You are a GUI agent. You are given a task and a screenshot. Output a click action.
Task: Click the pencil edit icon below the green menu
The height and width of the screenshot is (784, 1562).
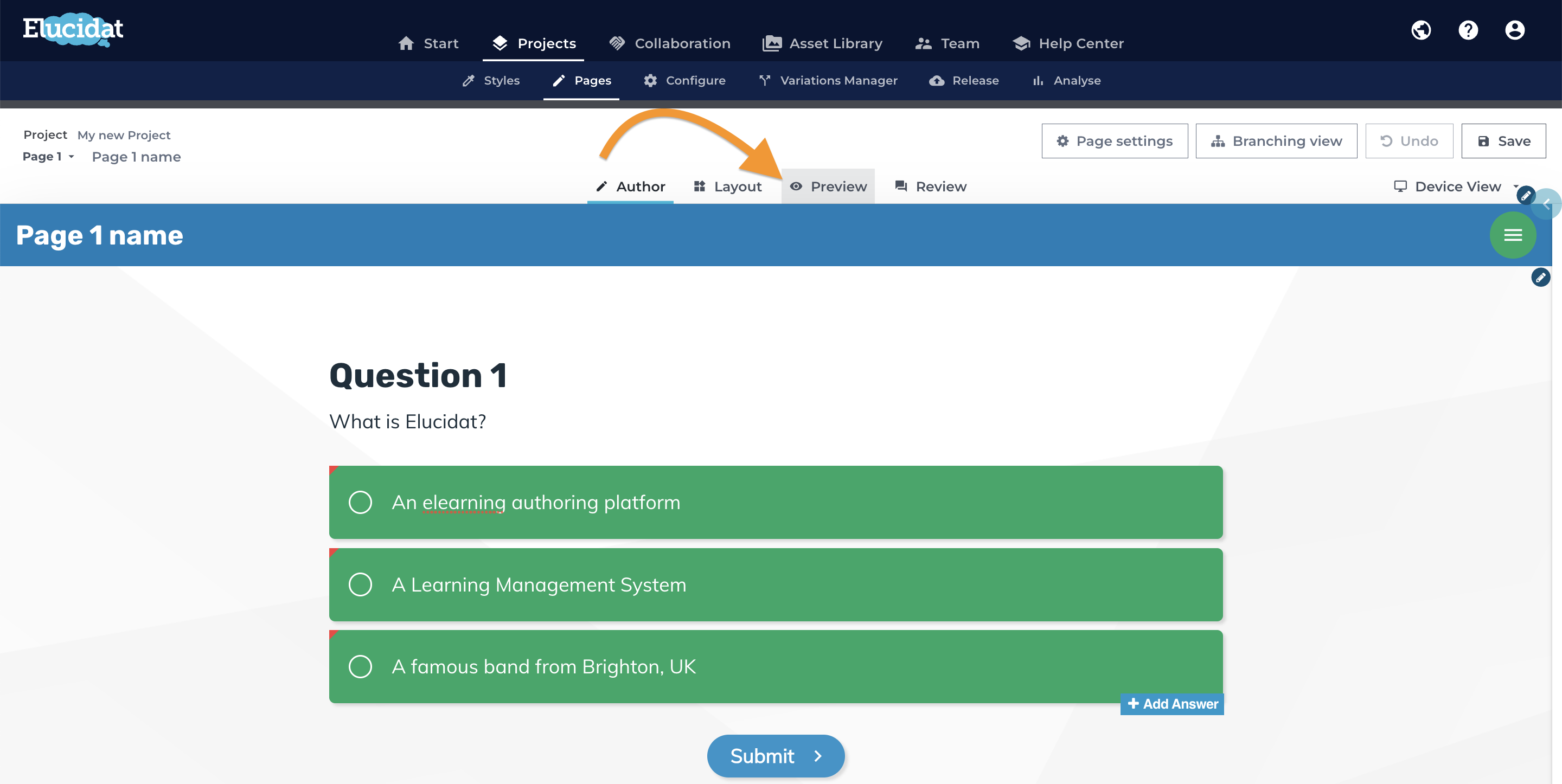tap(1540, 277)
